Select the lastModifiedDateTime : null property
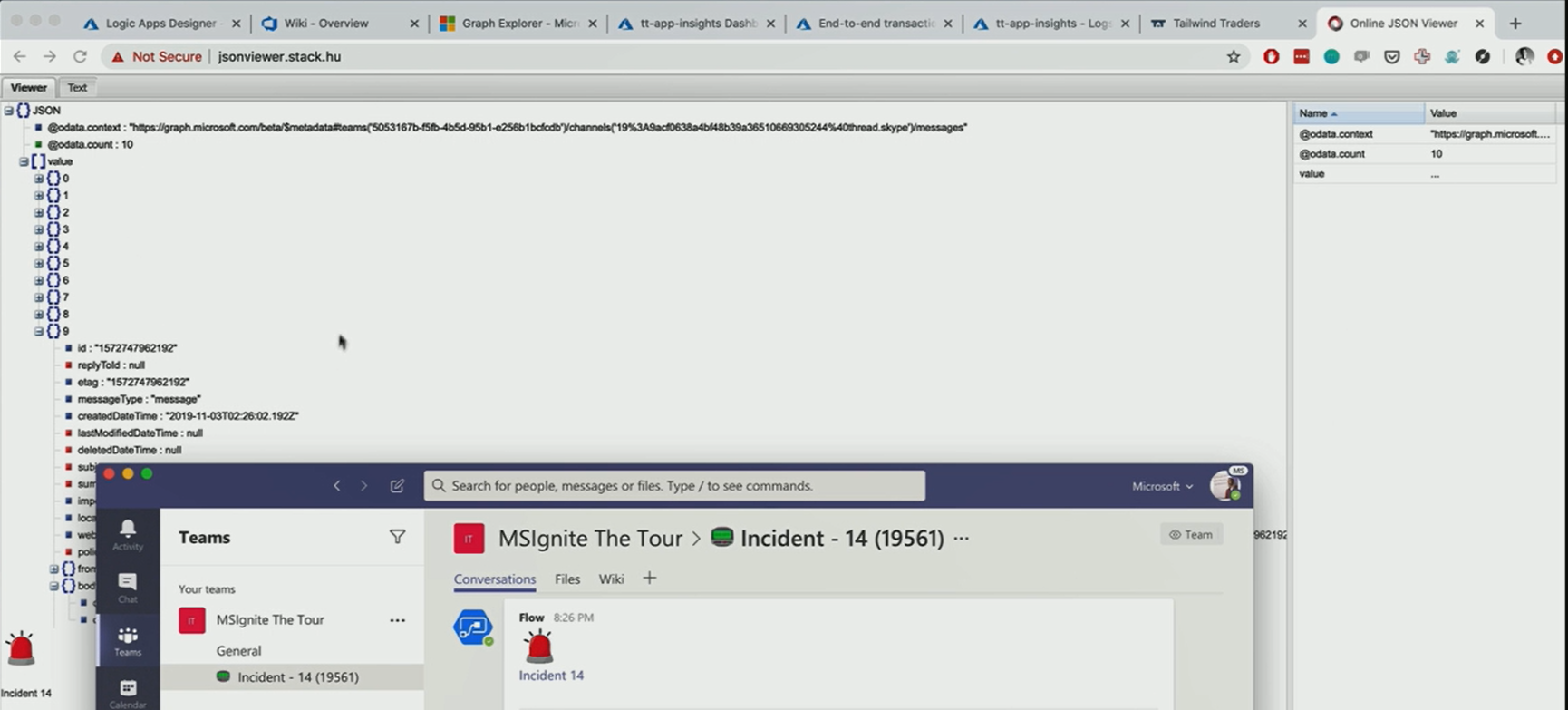 (140, 433)
